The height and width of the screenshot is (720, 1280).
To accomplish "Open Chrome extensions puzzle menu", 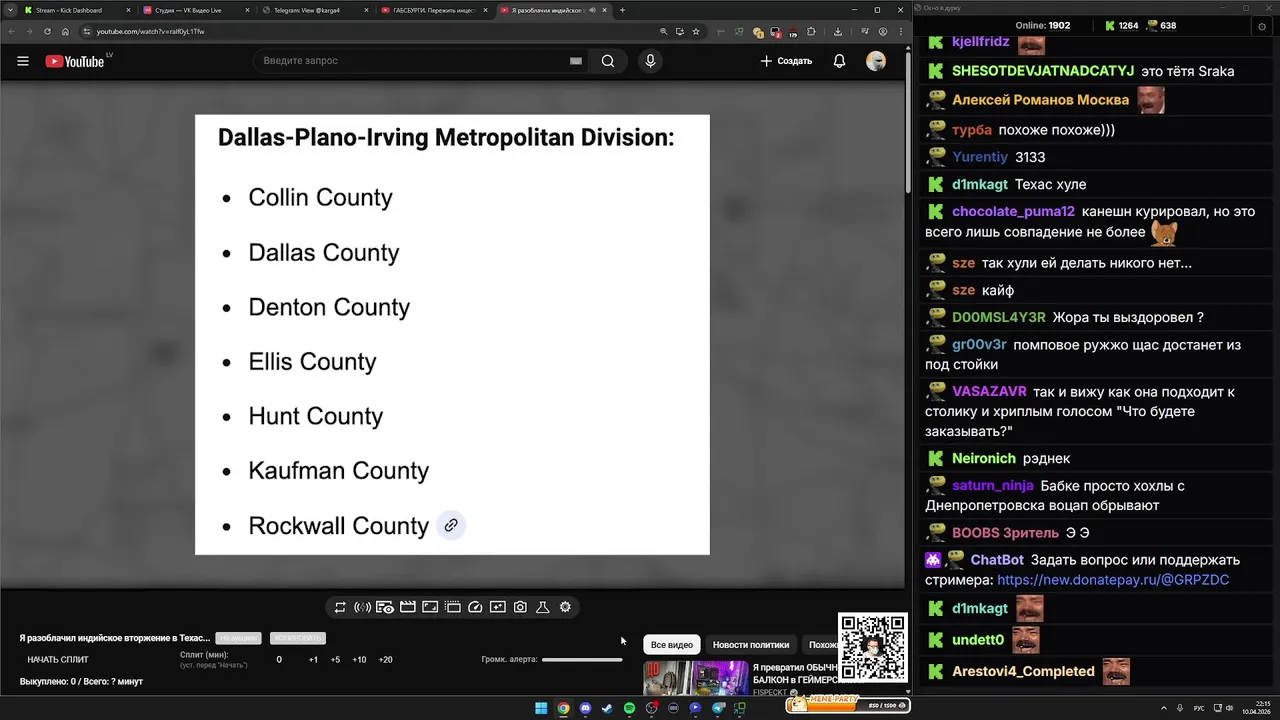I will click(x=810, y=31).
